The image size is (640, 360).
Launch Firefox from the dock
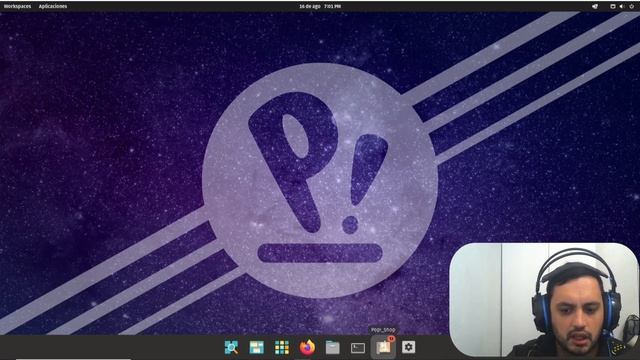[307, 347]
